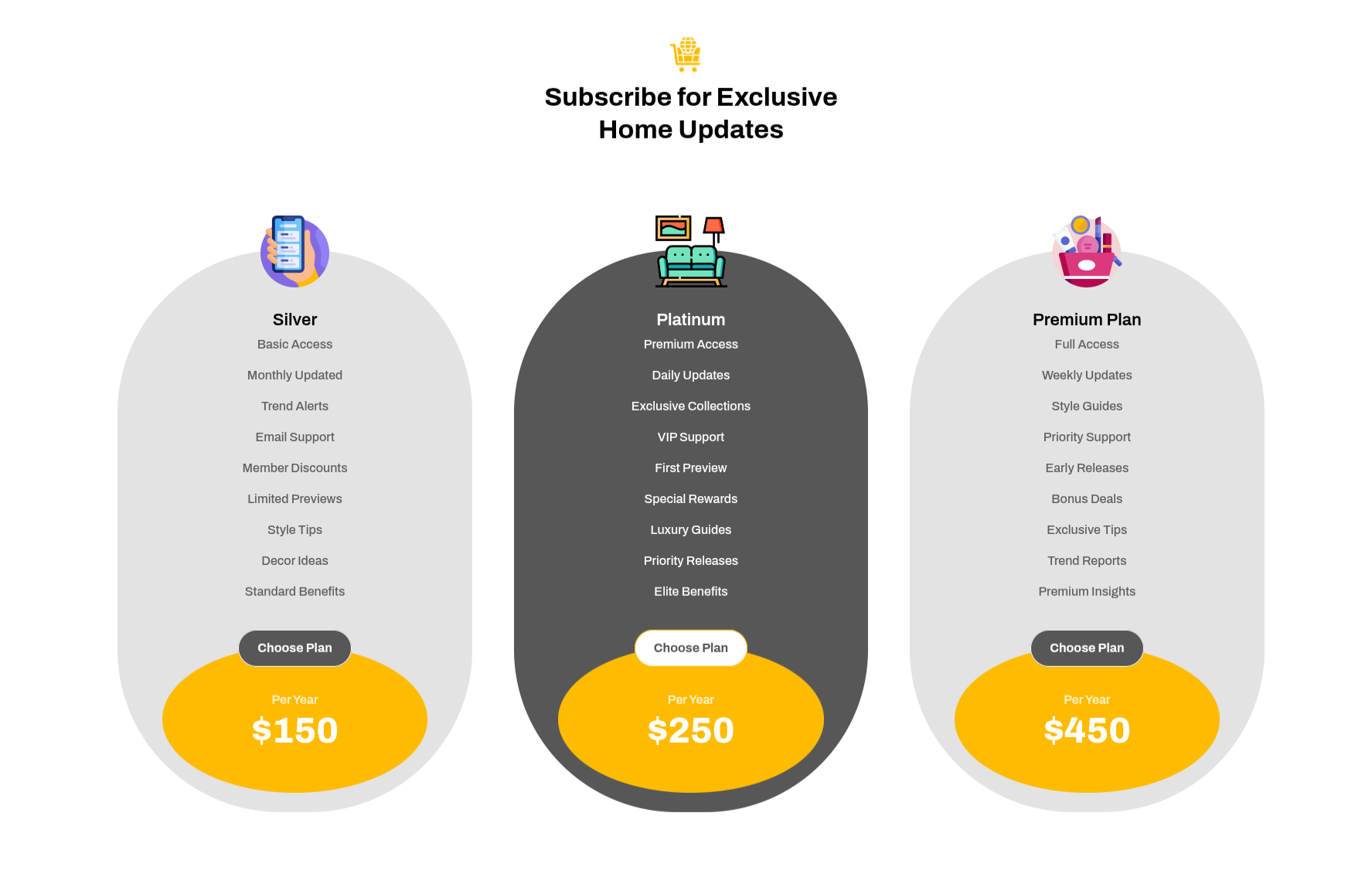Click the Platinum sofa and lamp icon
Screen dimensions: 1372x881
point(690,251)
